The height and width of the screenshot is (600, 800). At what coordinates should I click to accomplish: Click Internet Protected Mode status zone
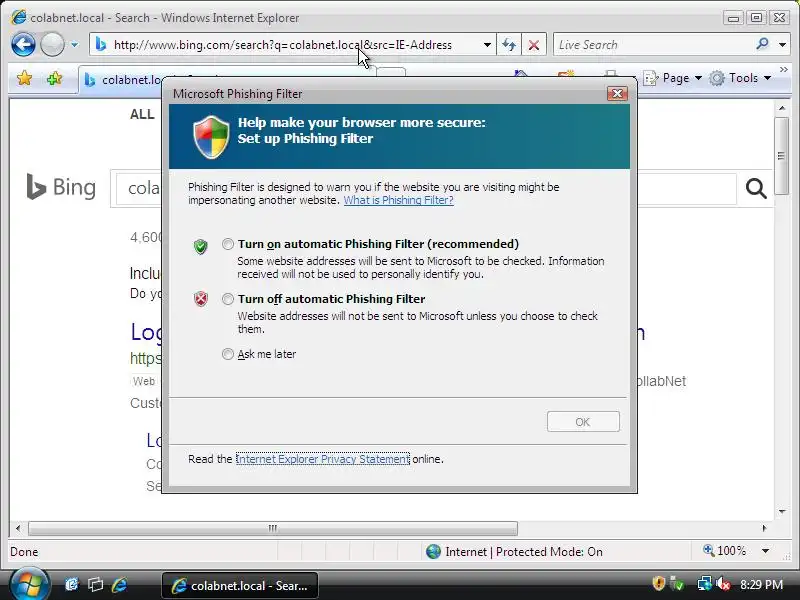pyautogui.click(x=514, y=552)
